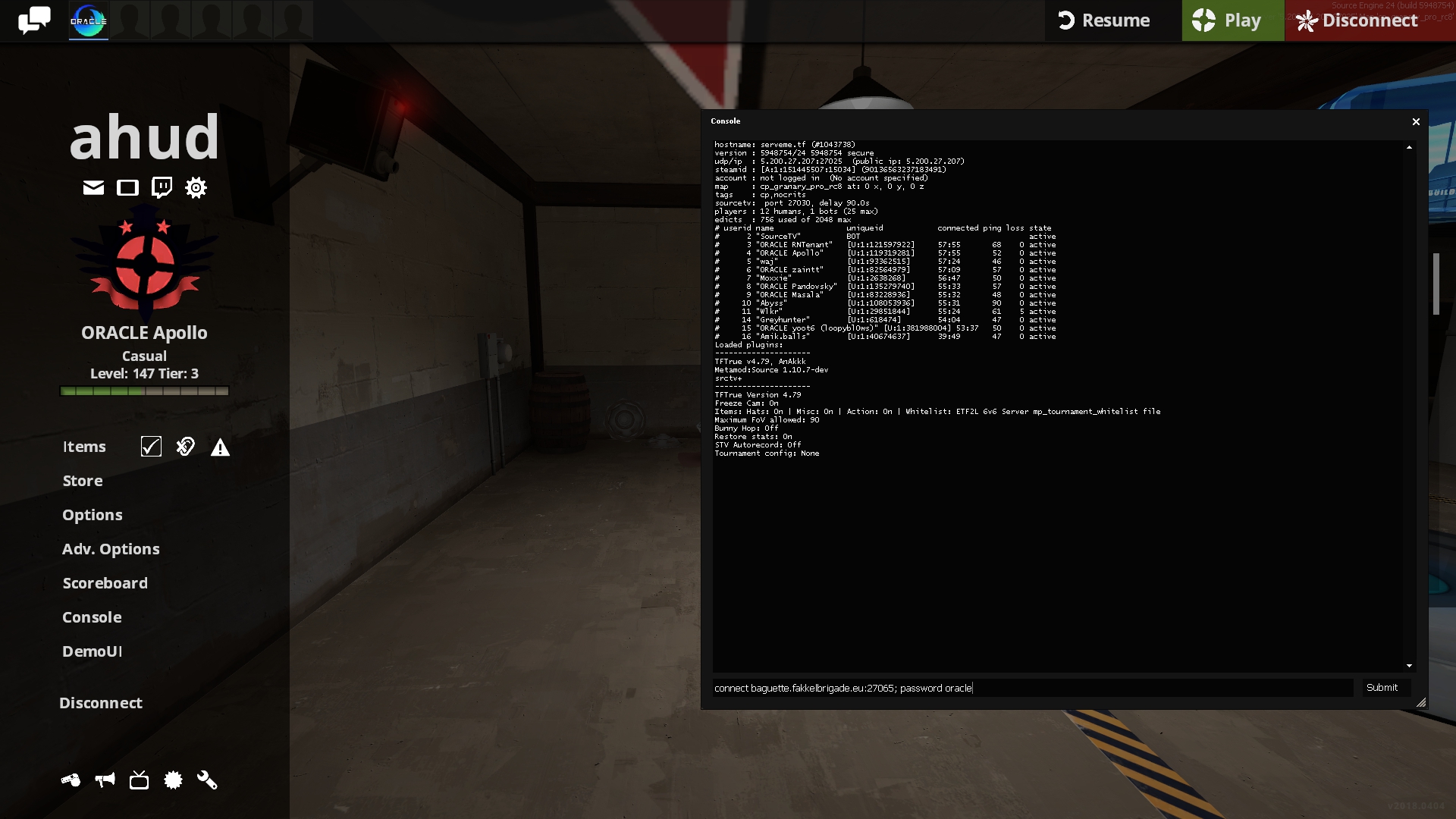Click the level progress bar
The height and width of the screenshot is (819, 1456).
coord(144,391)
